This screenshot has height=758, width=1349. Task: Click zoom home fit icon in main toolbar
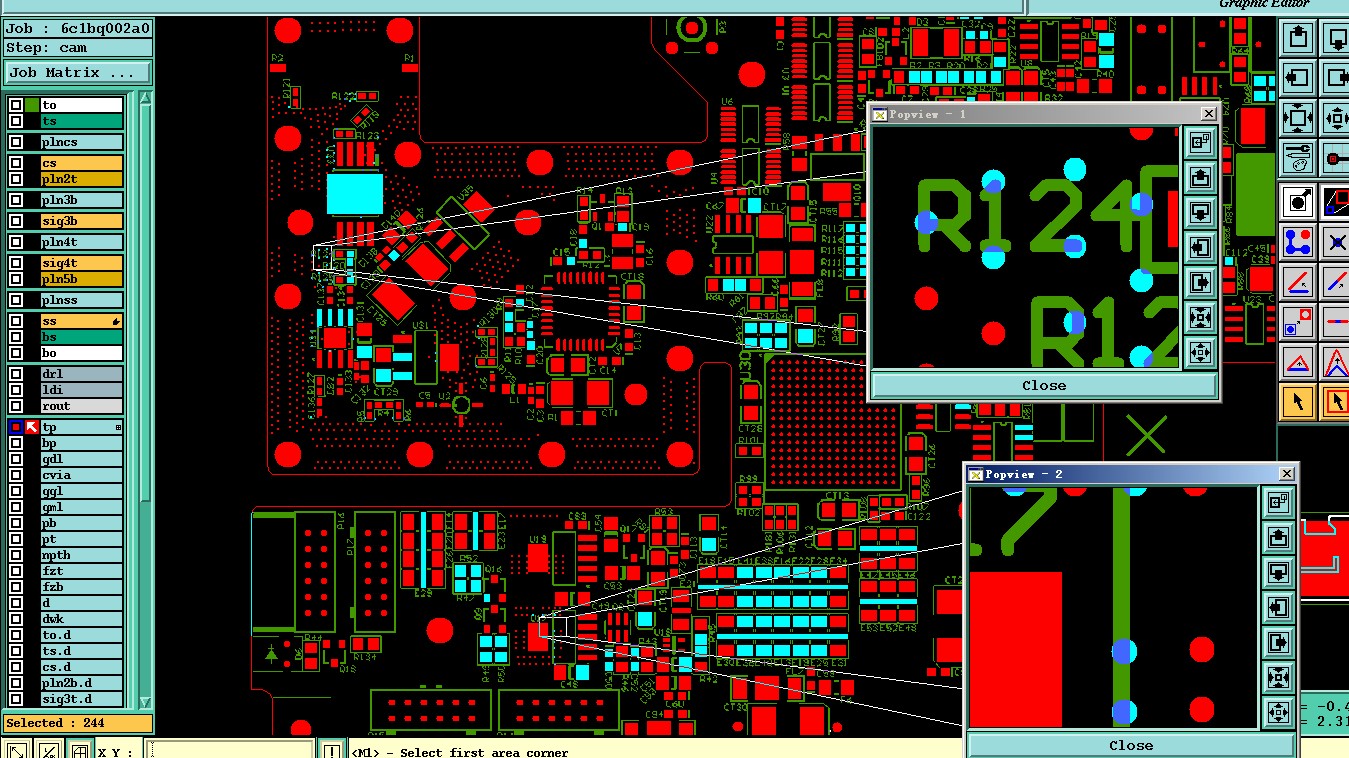tap(1298, 117)
